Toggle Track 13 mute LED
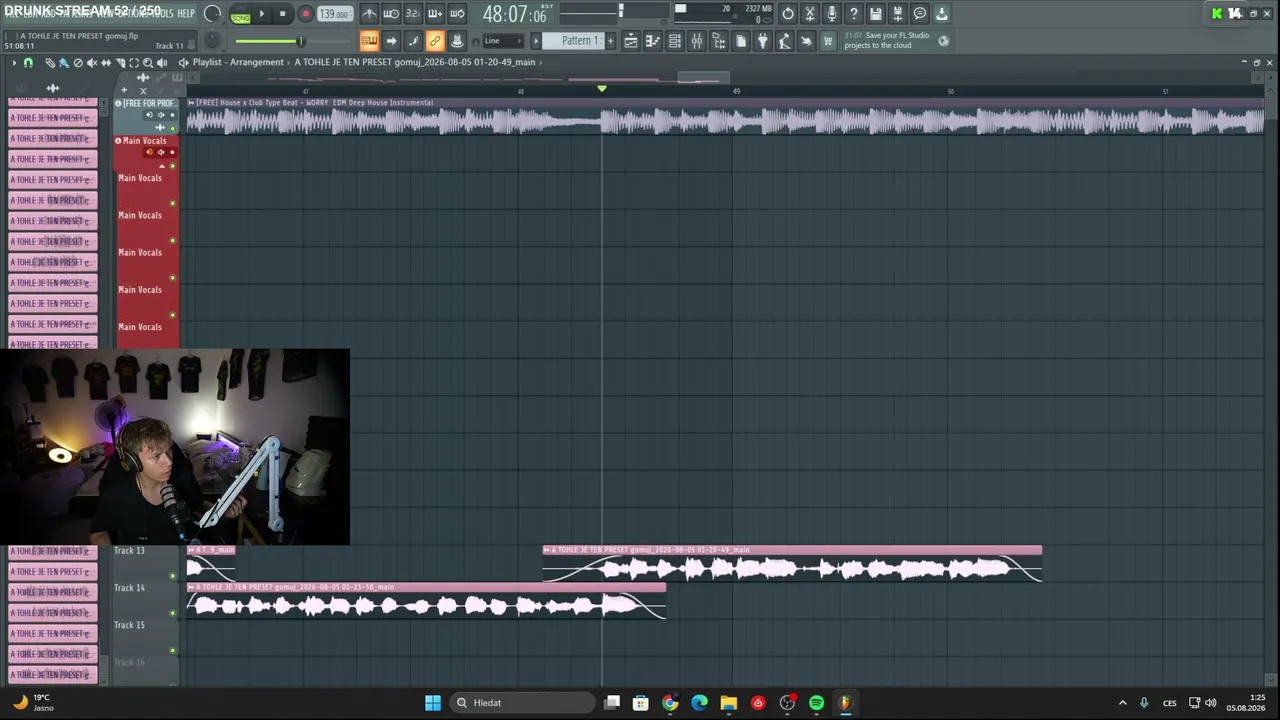 click(172, 575)
